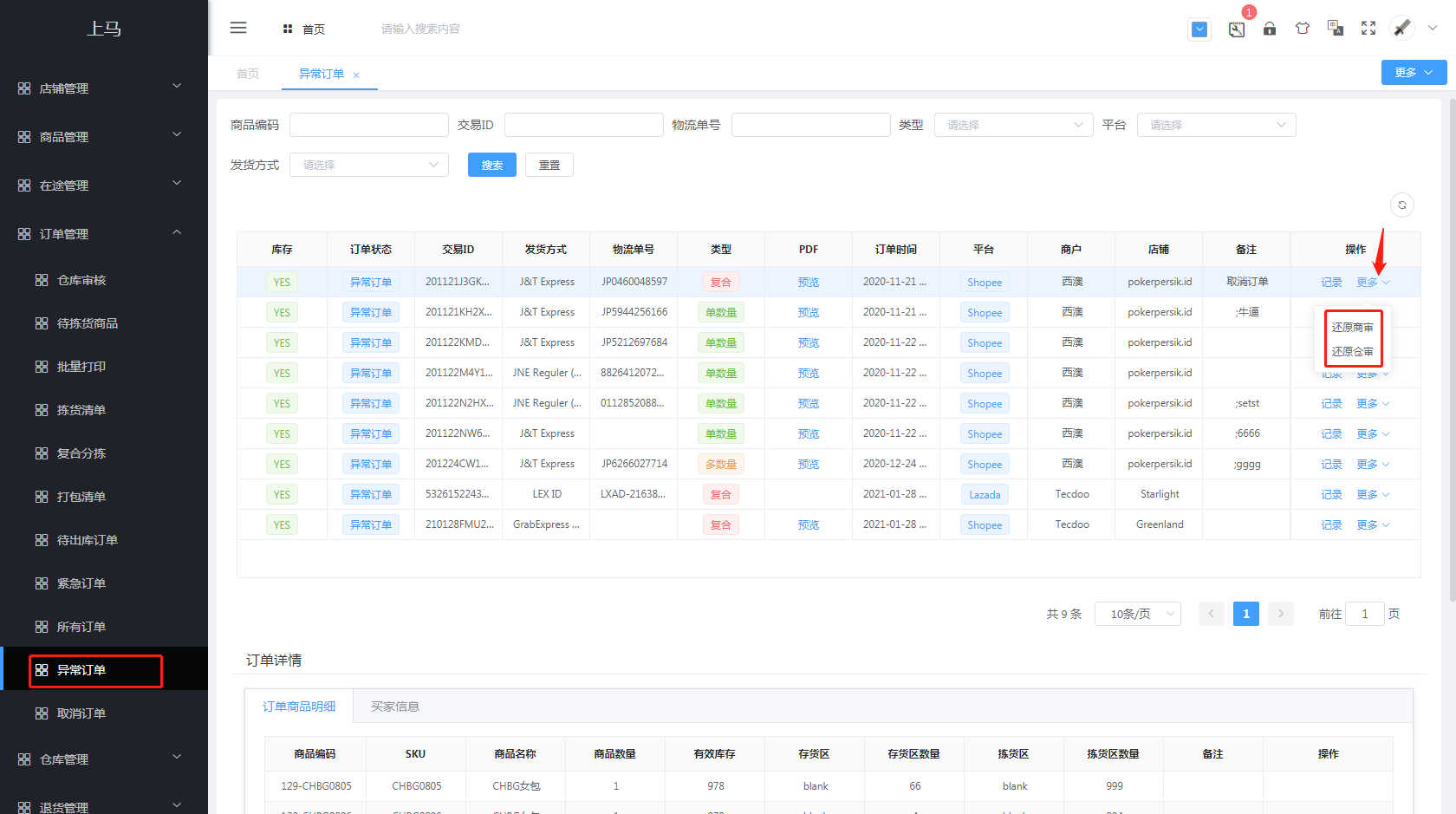Screen dimensions: 1456x814
Task: Click the icon beside 批量打印
Action: [42, 367]
